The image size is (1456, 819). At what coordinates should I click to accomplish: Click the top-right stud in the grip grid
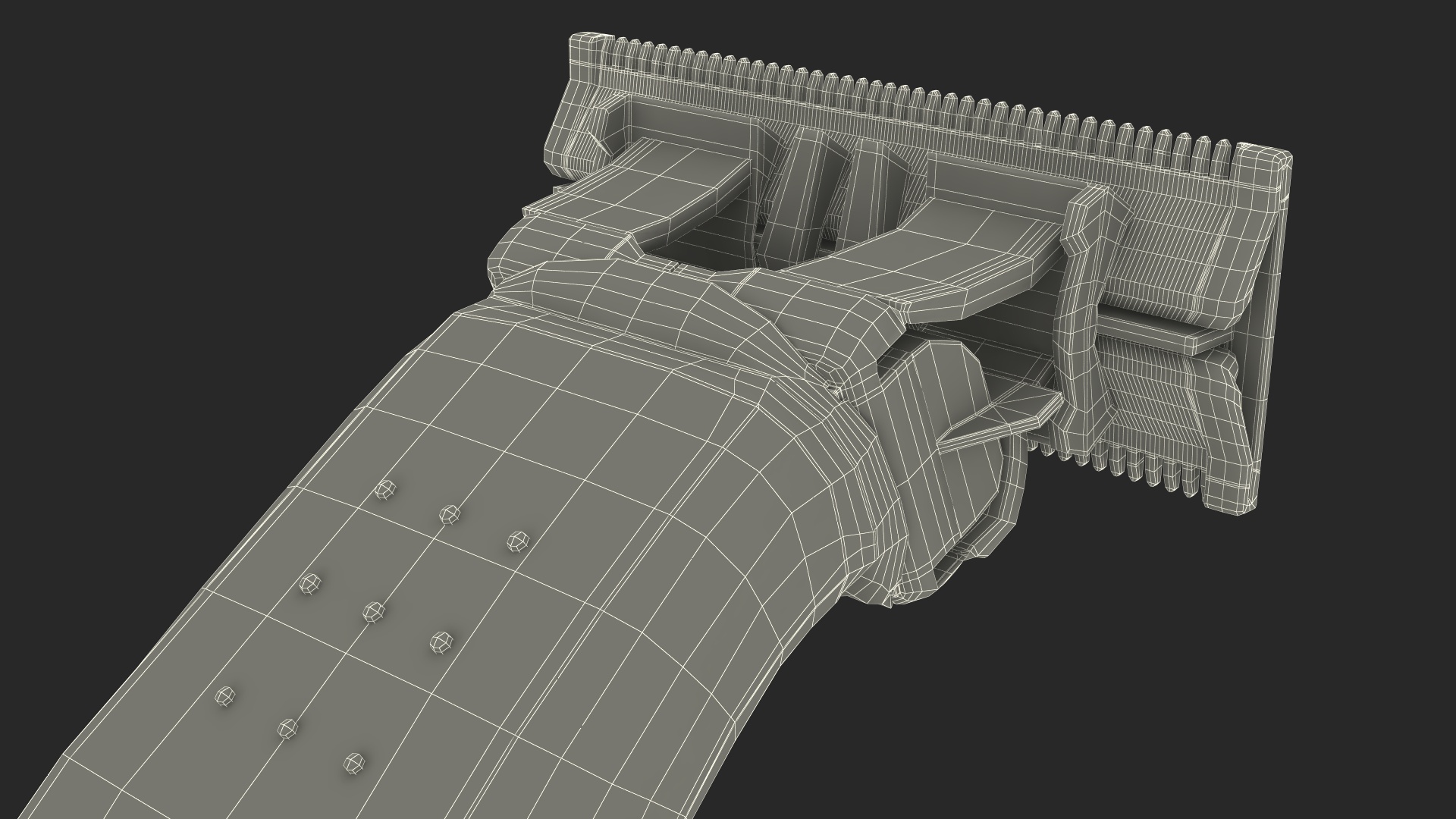pyautogui.click(x=519, y=541)
